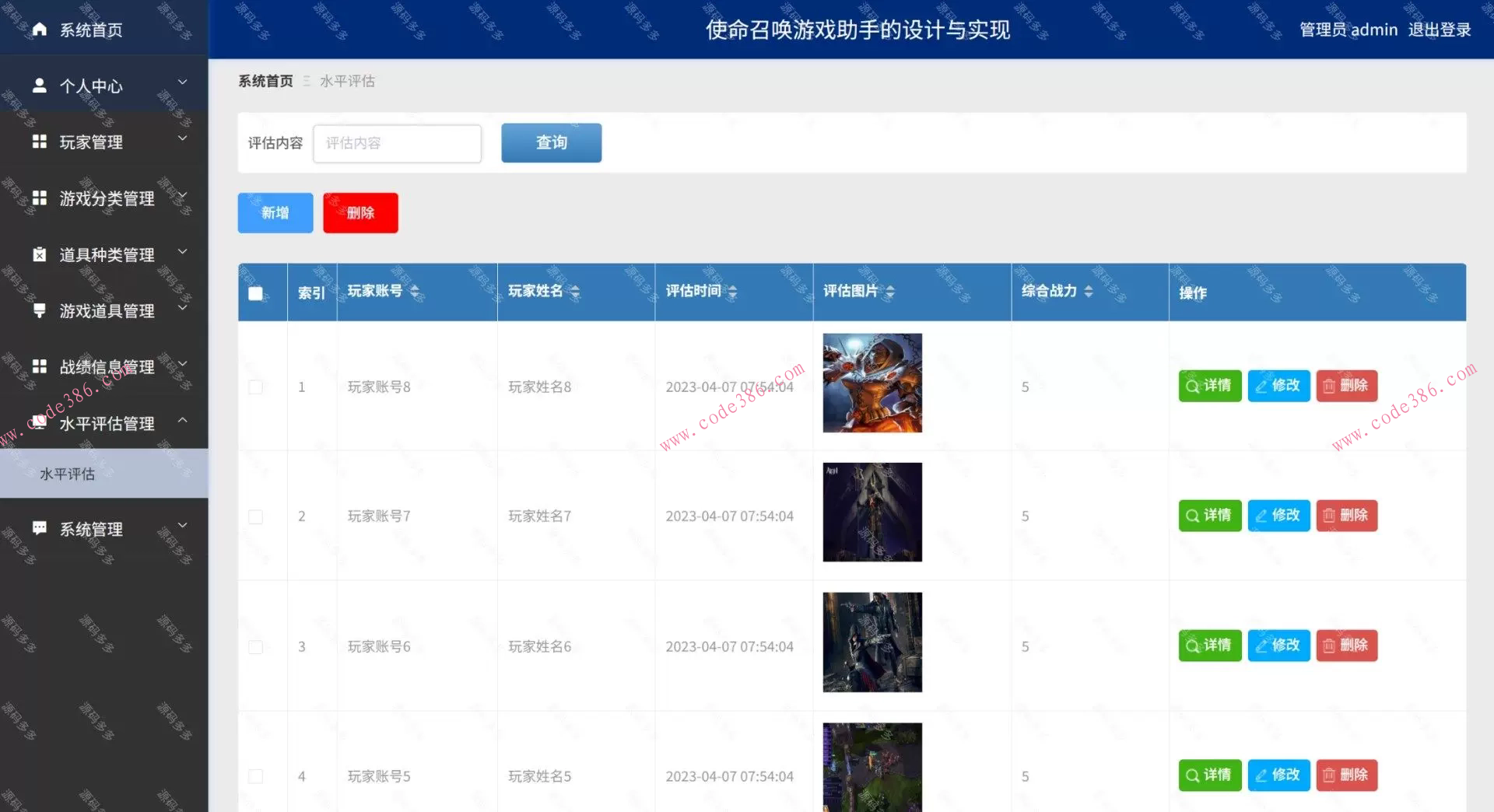The height and width of the screenshot is (812, 1494).
Task: Click the 评估图片 thumbnail of 玩家姓名7
Action: pos(871,512)
